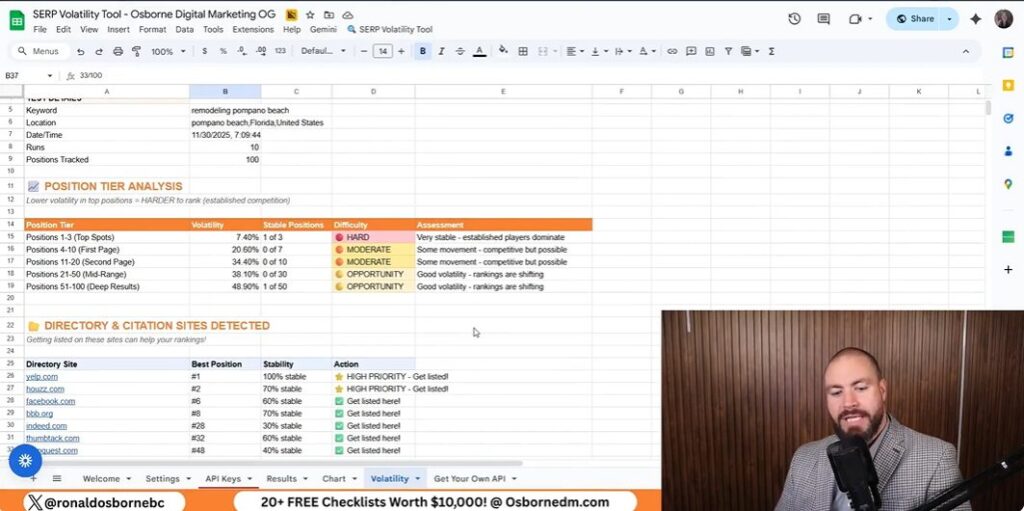Switch to the Results sheet tab
1024x511 pixels.
pos(281,478)
